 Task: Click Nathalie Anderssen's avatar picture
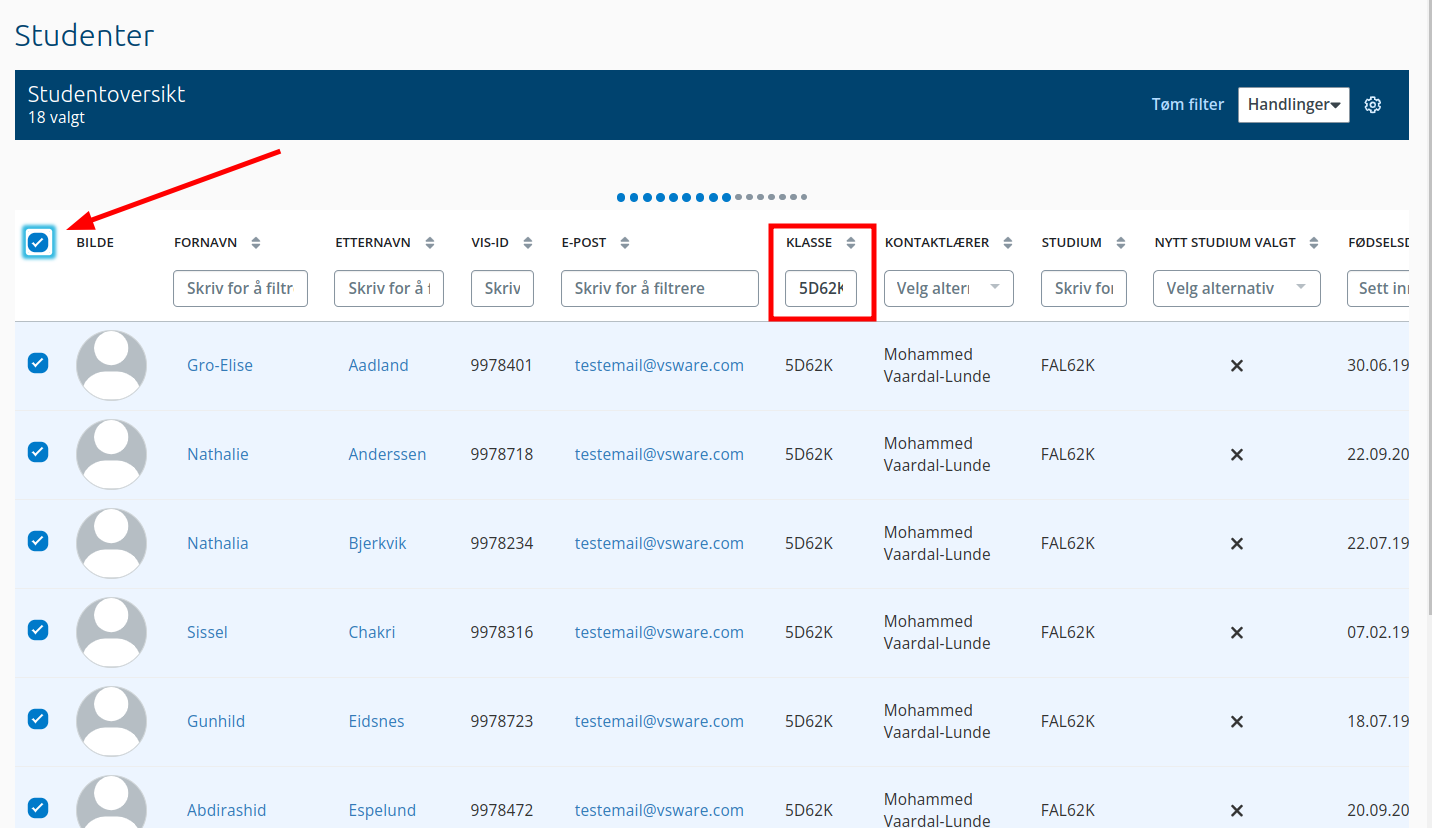pos(111,454)
